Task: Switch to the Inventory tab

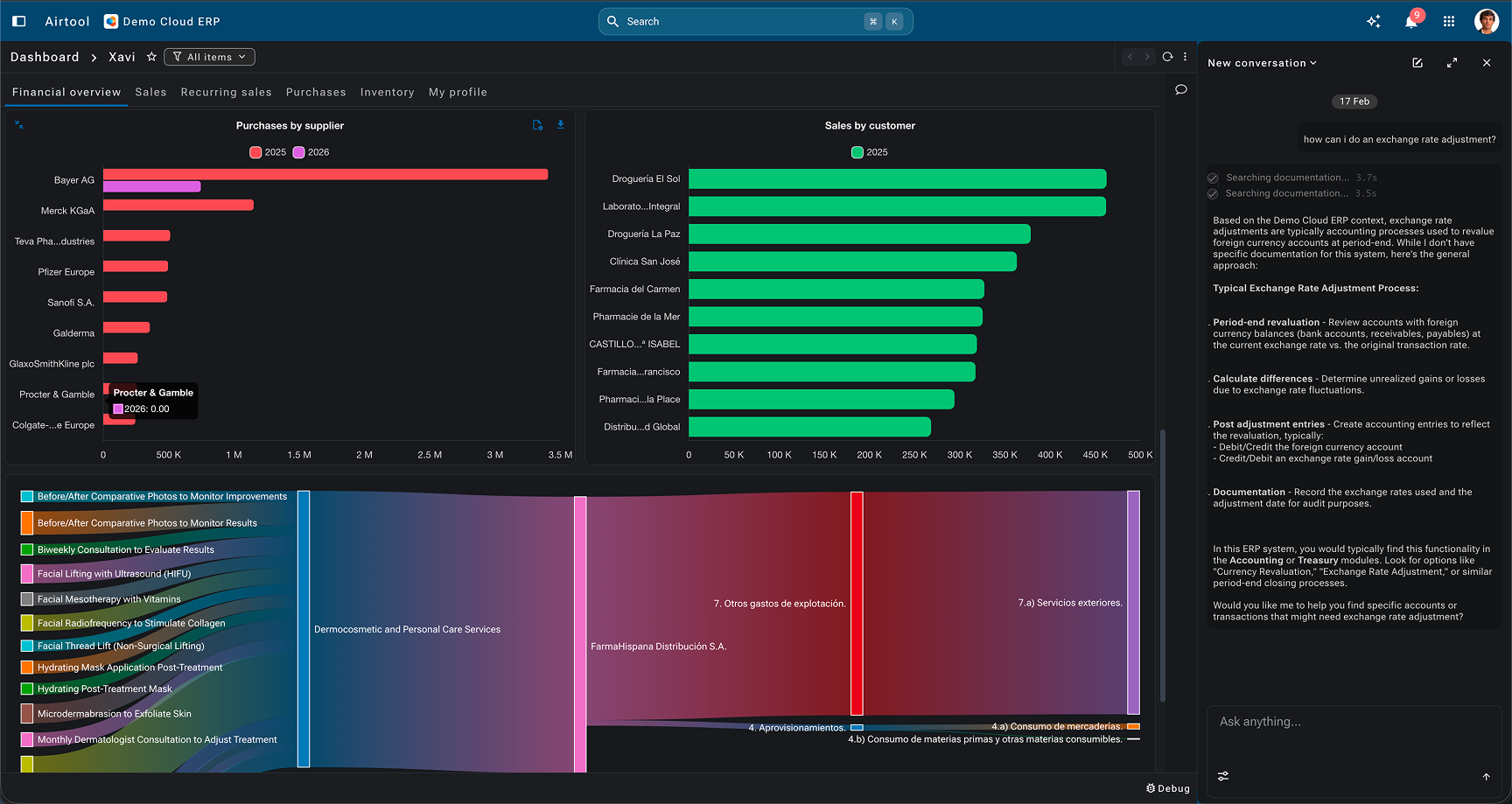Action: coord(387,92)
